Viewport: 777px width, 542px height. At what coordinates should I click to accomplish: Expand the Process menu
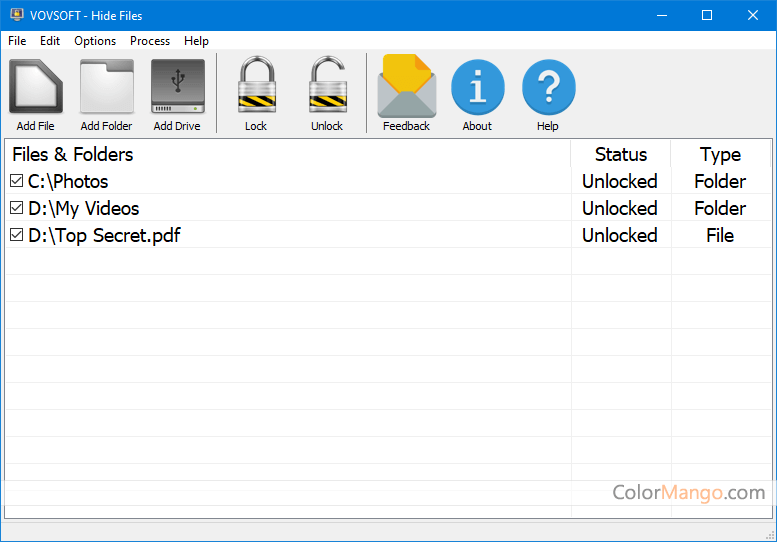coord(150,41)
